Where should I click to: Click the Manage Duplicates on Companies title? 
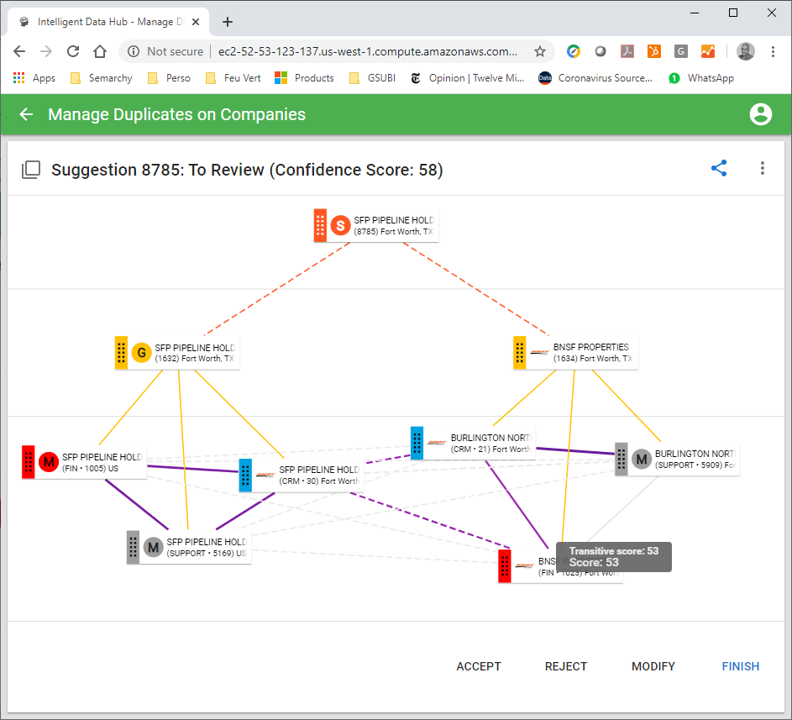pyautogui.click(x=177, y=114)
